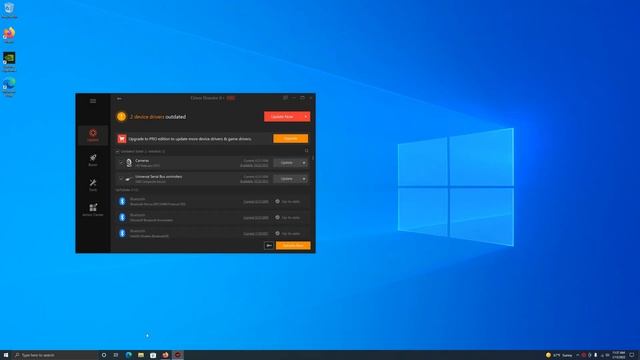
Task: Click the driver list vertical scrollbar
Action: [313, 157]
